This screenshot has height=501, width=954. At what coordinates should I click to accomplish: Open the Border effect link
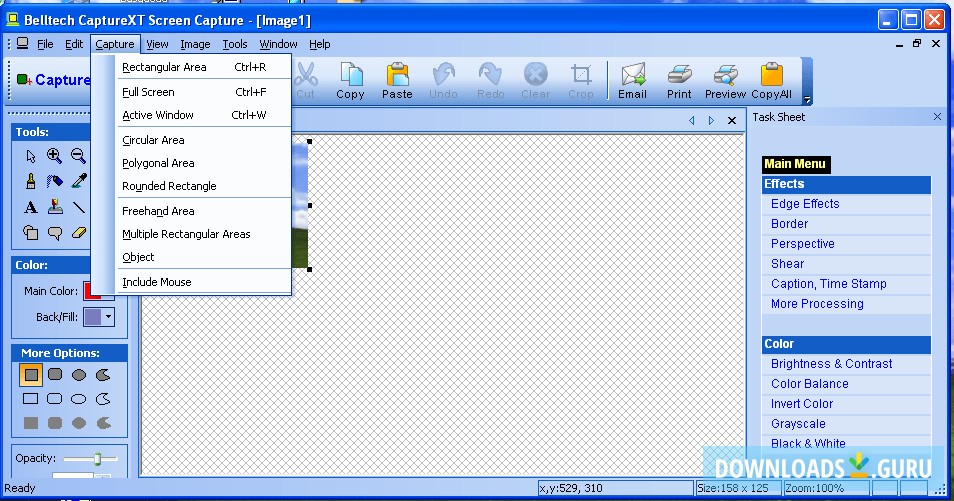click(x=789, y=224)
